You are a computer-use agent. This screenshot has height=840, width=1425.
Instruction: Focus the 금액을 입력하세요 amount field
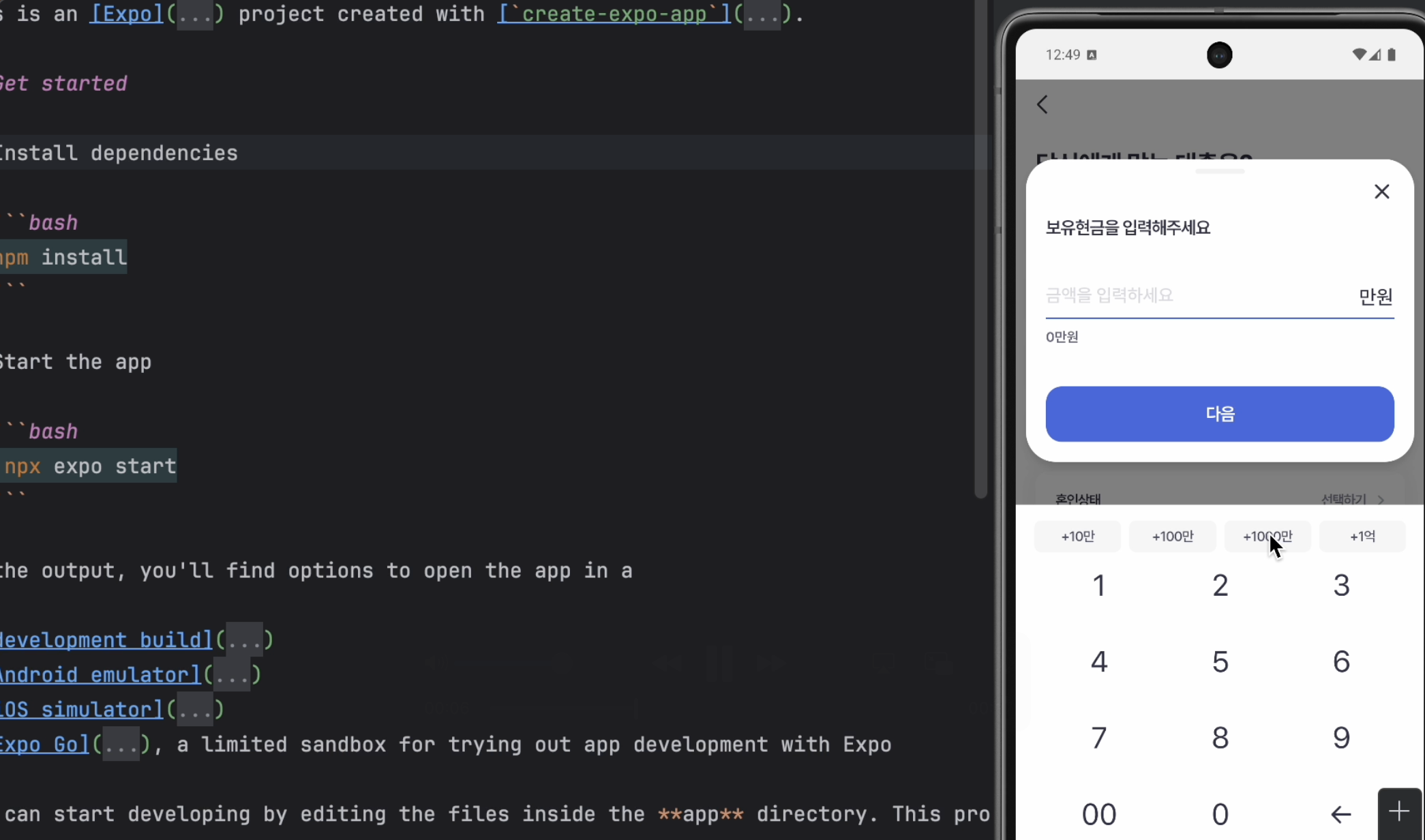(x=1193, y=295)
